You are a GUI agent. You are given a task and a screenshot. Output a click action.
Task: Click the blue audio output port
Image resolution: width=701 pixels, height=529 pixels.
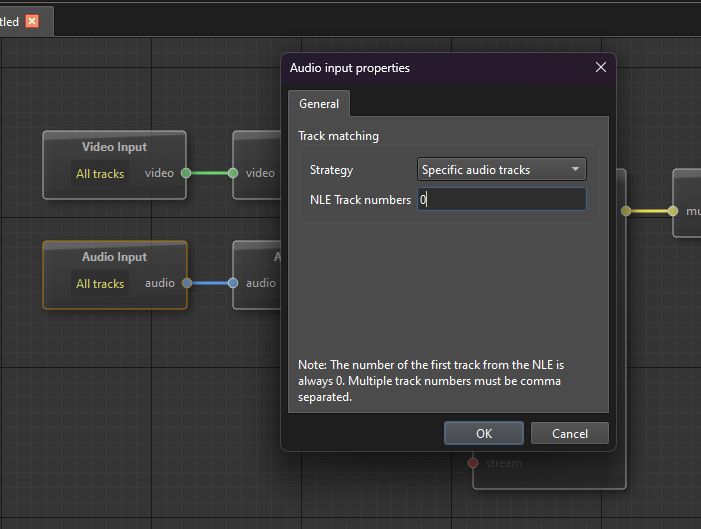[x=186, y=283]
